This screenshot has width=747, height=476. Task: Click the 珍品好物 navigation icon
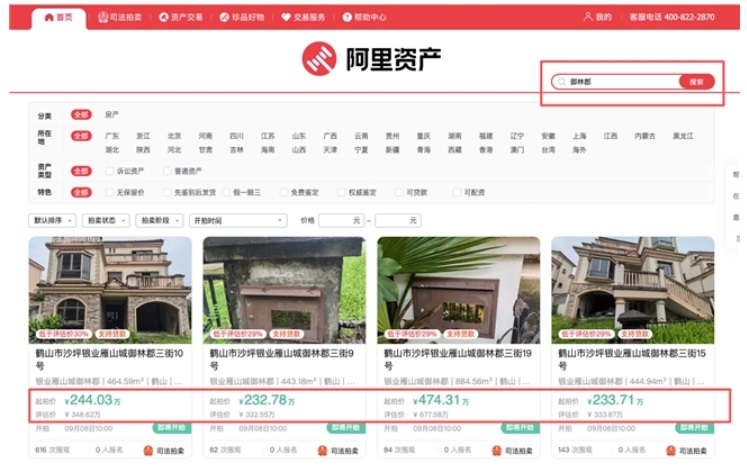(x=224, y=17)
